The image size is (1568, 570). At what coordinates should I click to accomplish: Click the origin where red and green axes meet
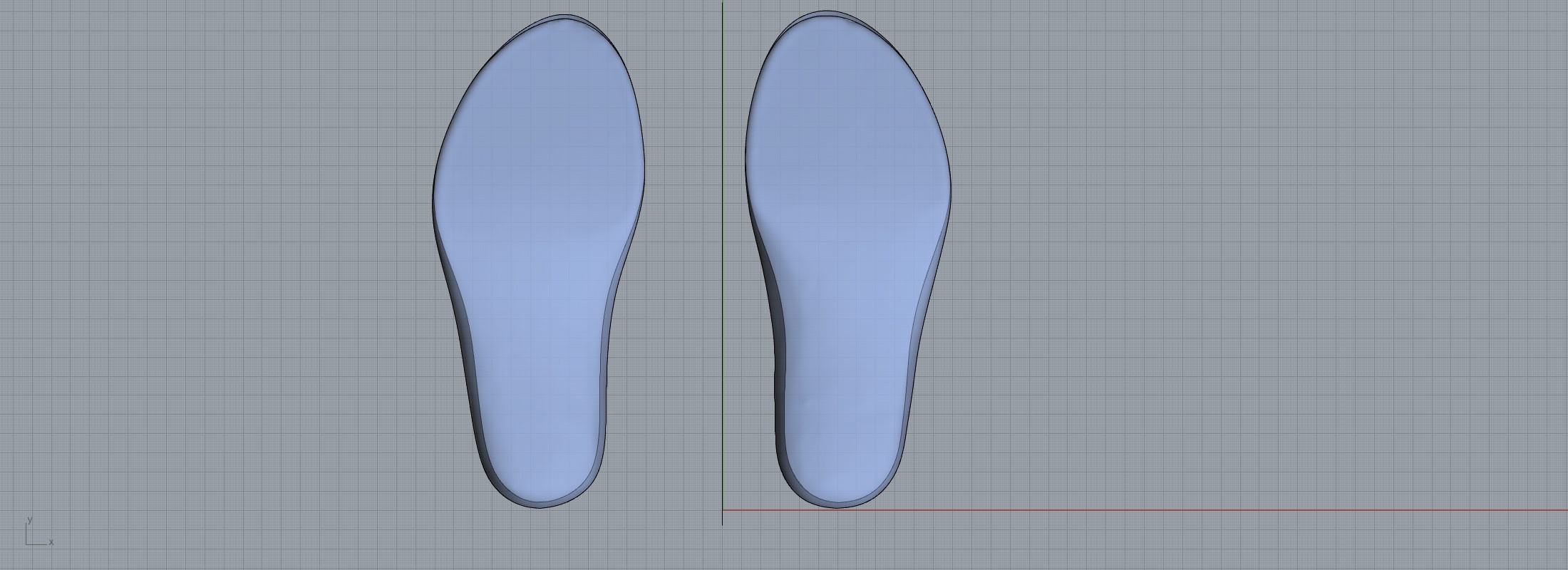point(722,510)
